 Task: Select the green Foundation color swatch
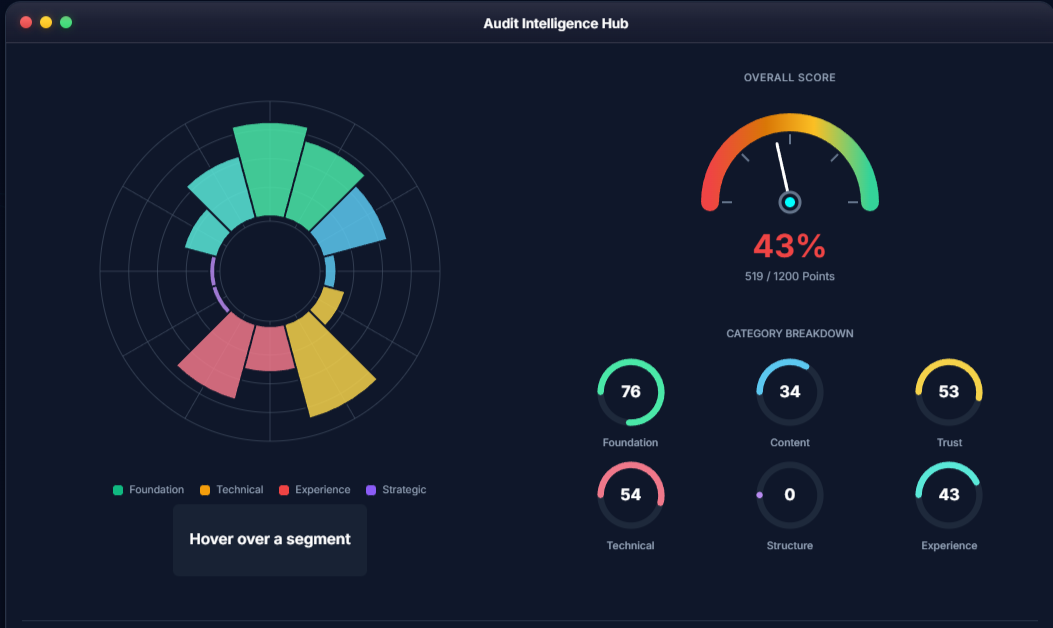coord(119,489)
